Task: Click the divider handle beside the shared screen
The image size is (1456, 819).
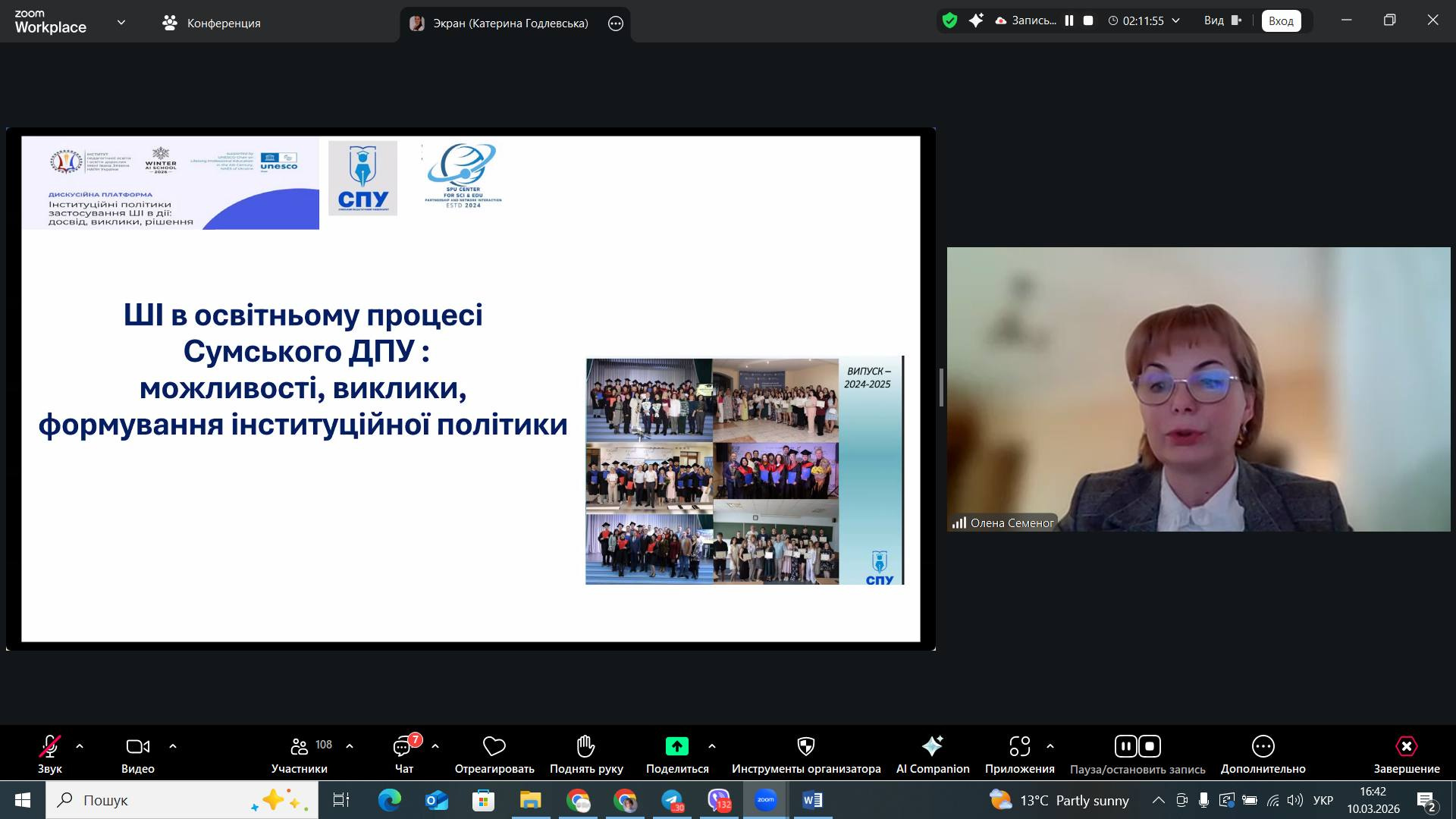Action: point(941,388)
